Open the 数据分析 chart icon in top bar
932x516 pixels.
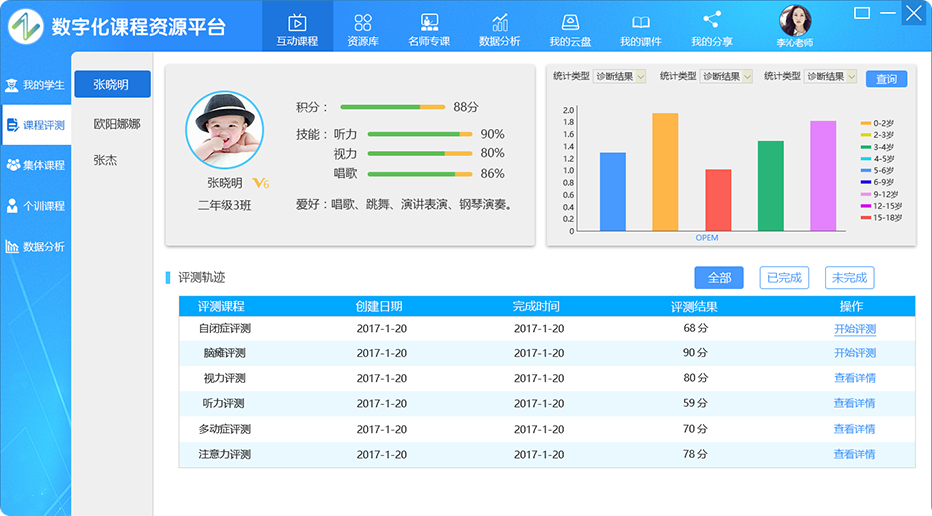(499, 23)
